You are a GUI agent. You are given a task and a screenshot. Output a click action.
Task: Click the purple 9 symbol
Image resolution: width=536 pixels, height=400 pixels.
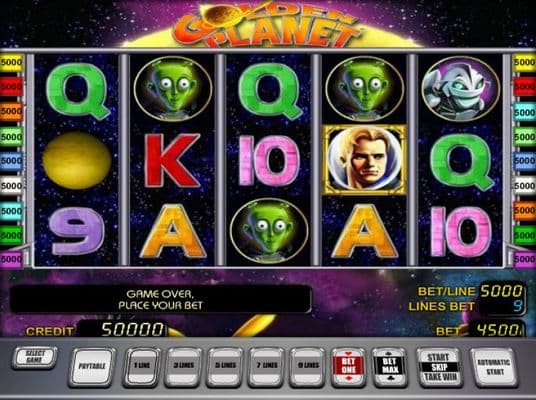(76, 231)
